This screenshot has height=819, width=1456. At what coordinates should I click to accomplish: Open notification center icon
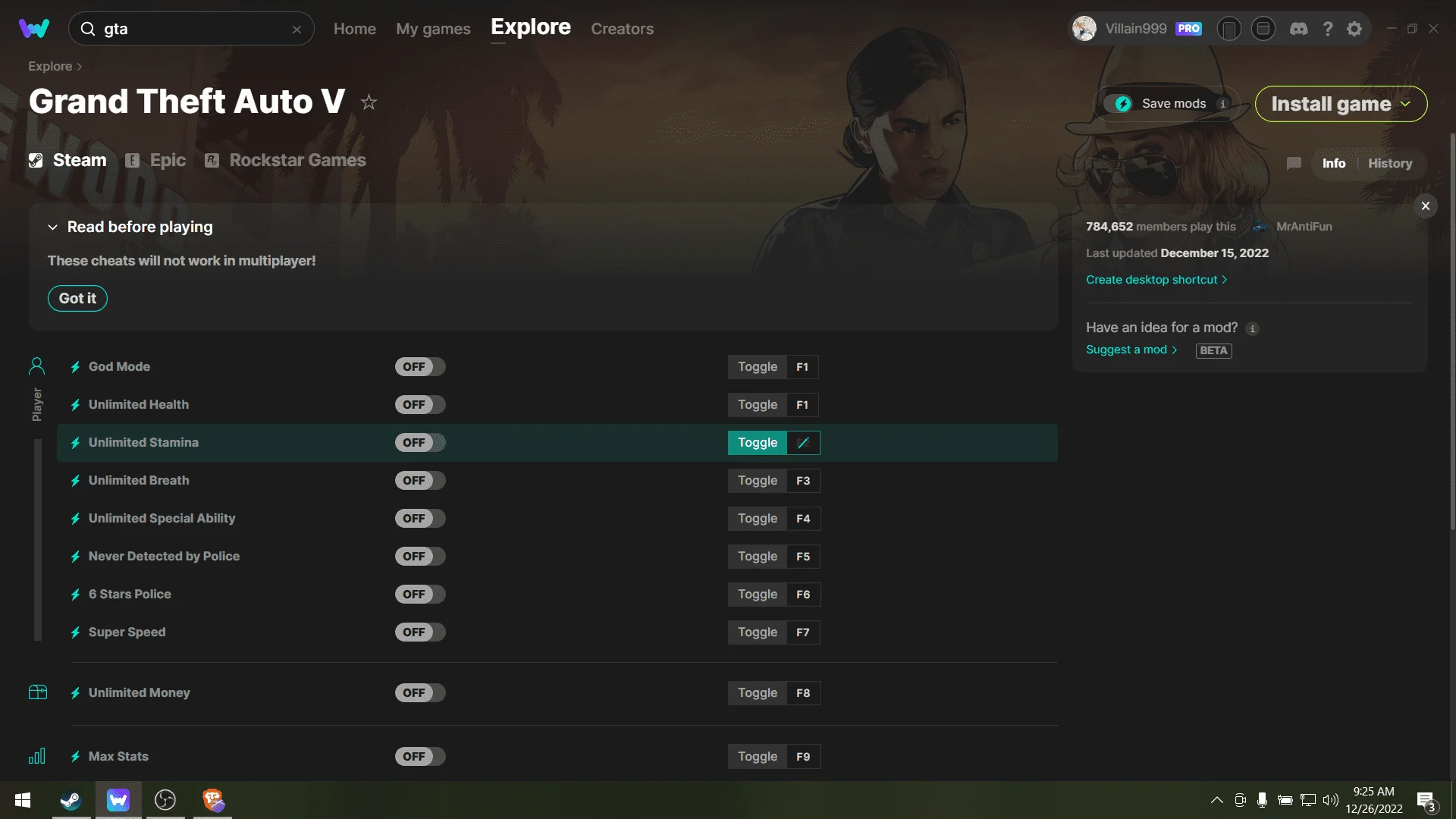pyautogui.click(x=1426, y=801)
